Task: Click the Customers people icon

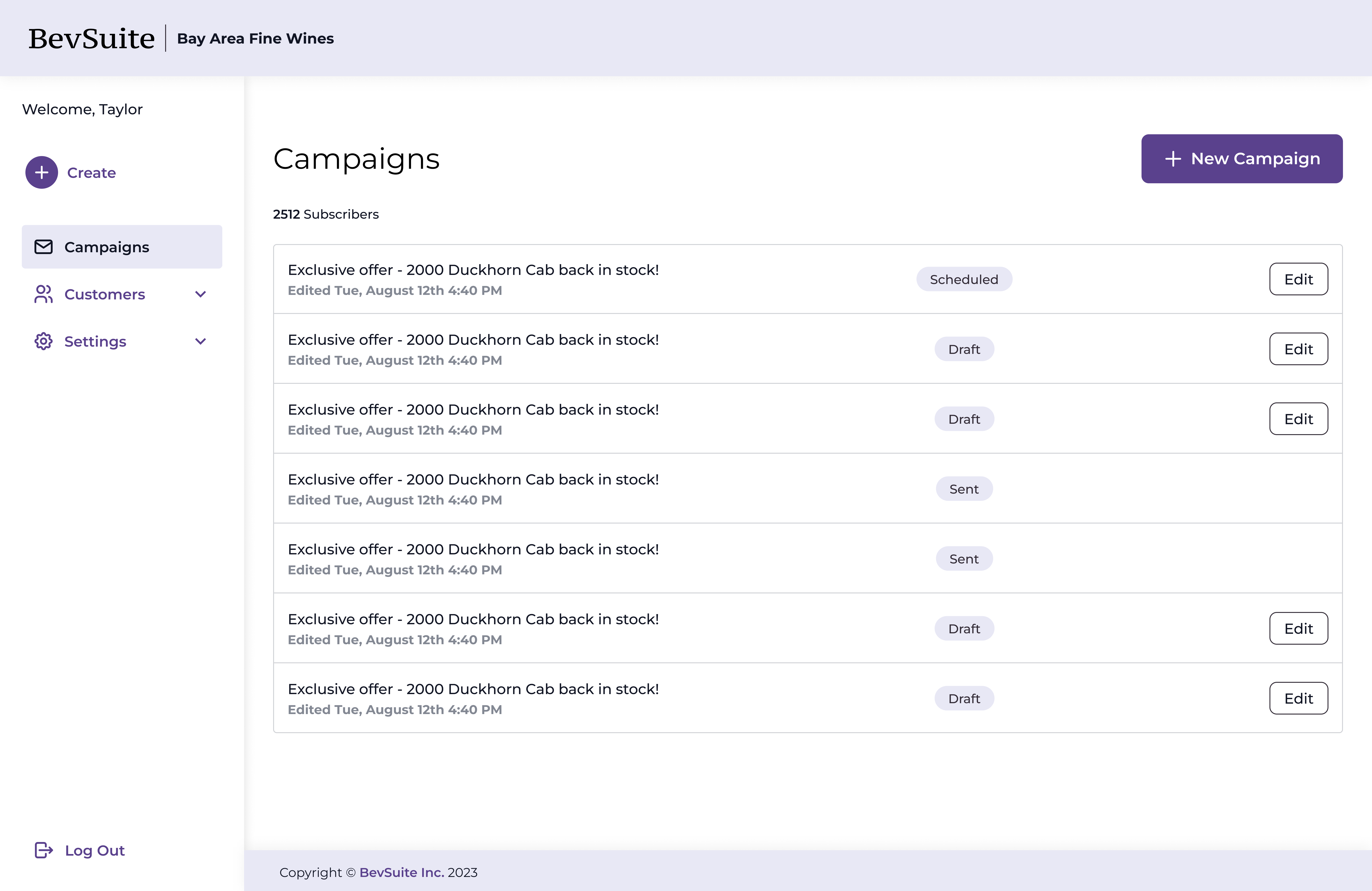Action: pos(43,294)
